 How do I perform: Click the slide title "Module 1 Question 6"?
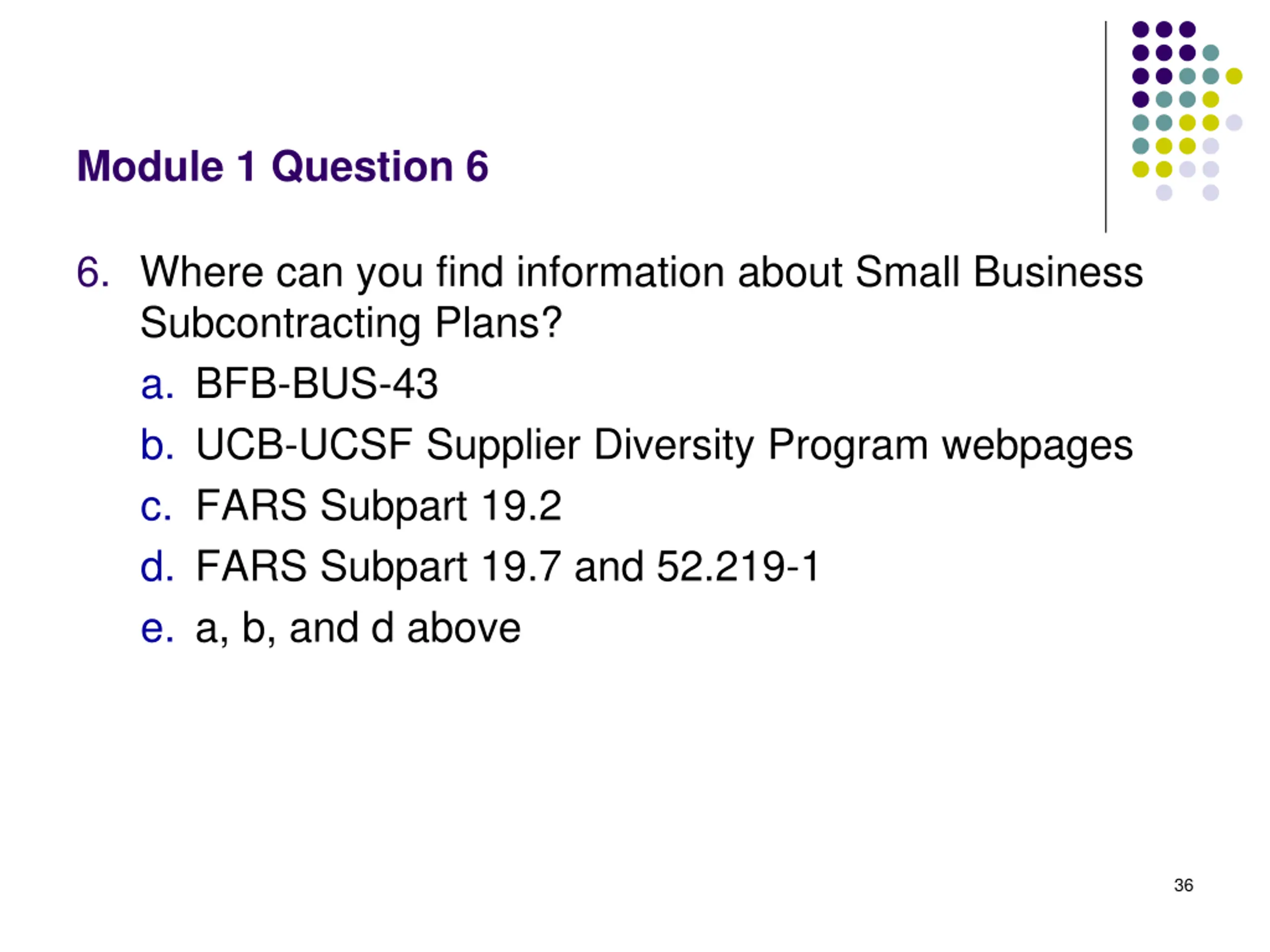click(x=282, y=167)
